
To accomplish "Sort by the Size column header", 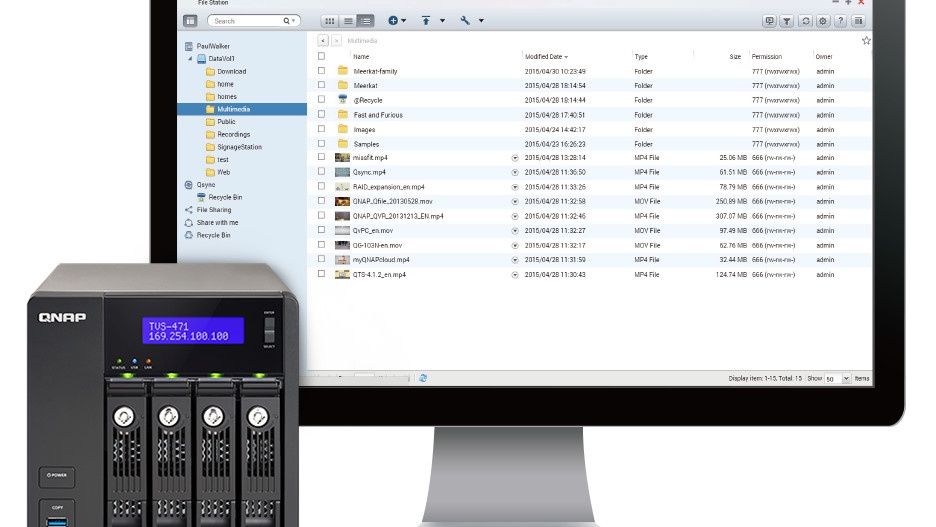I will pos(735,57).
